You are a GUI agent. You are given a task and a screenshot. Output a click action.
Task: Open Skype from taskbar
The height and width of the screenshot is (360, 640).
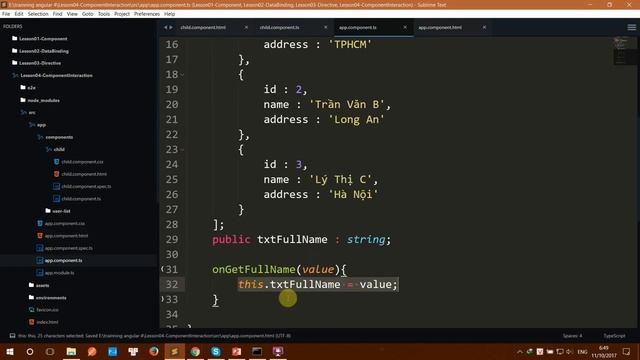coord(216,351)
